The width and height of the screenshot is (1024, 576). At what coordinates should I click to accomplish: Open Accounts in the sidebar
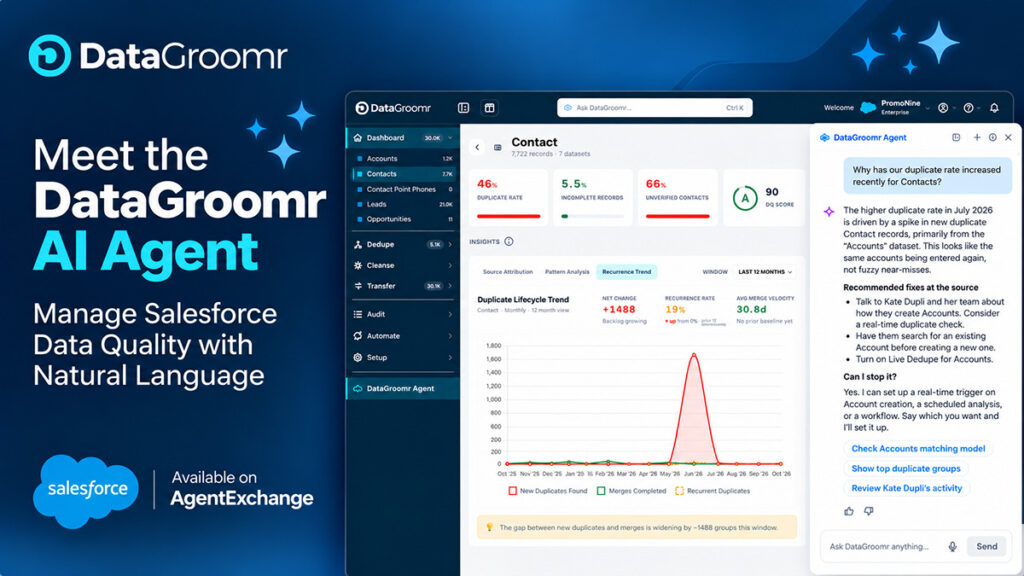tap(404, 159)
